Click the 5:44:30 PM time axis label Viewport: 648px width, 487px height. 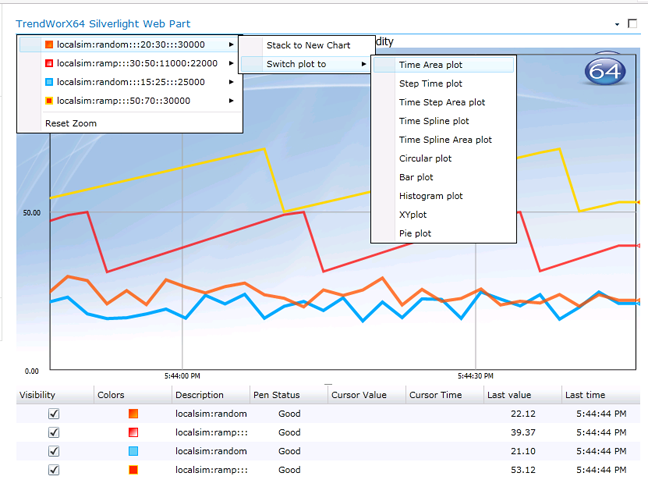click(x=475, y=376)
